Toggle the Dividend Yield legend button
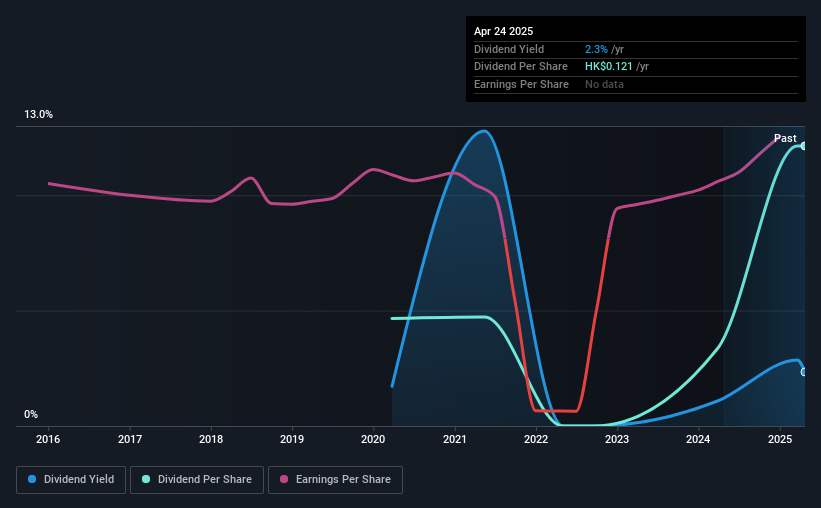Viewport: 821px width, 508px height. click(71, 480)
